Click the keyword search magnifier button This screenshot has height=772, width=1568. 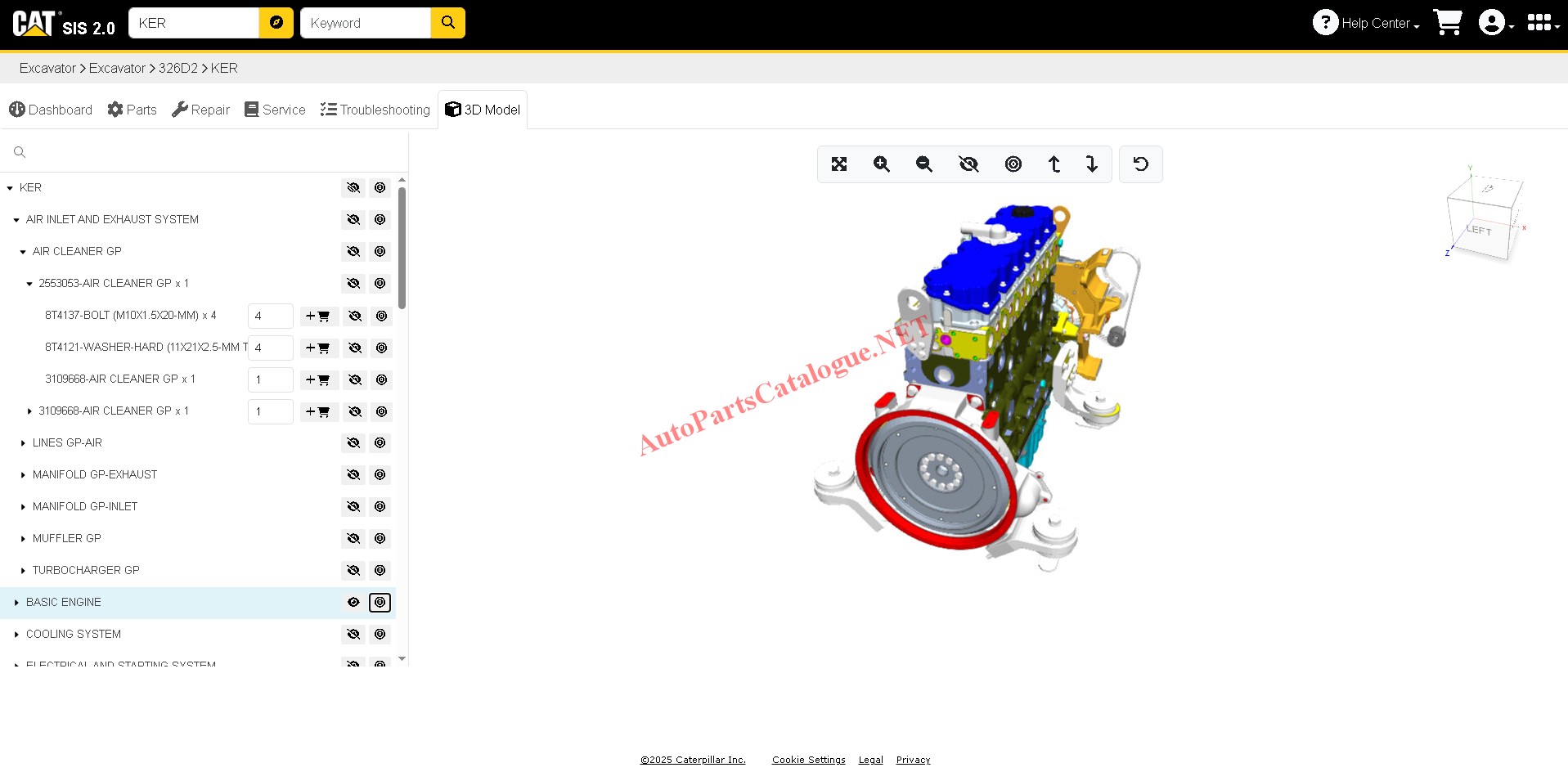(x=448, y=23)
